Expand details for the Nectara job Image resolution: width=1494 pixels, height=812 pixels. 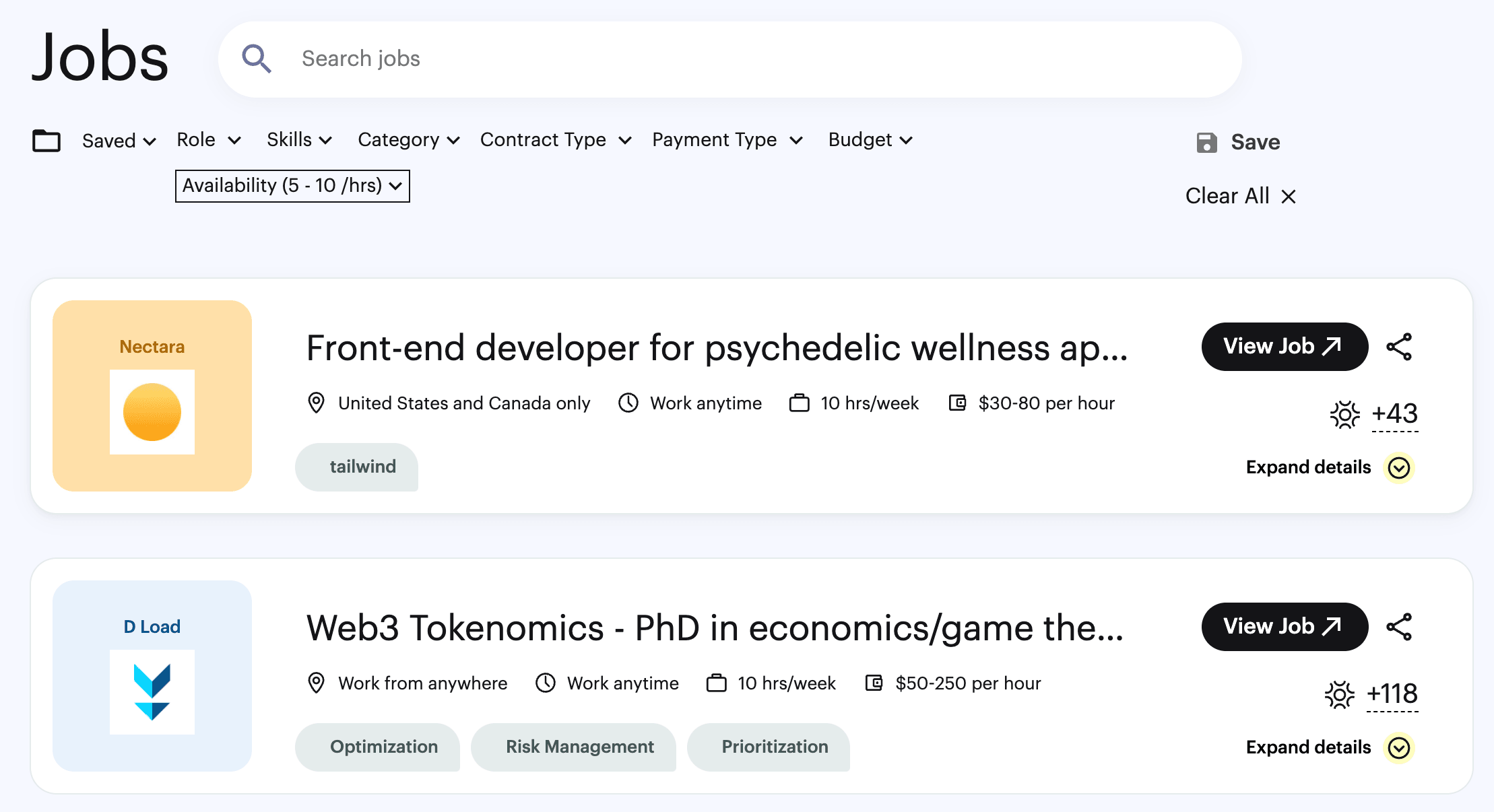click(x=1399, y=468)
